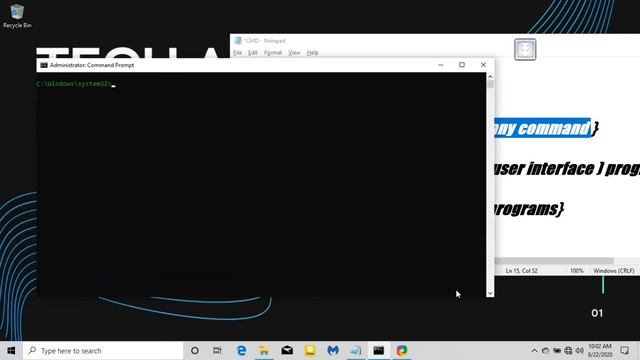The width and height of the screenshot is (640, 360).
Task: Click the expand overlay icon over Notepad
Action: point(525,49)
